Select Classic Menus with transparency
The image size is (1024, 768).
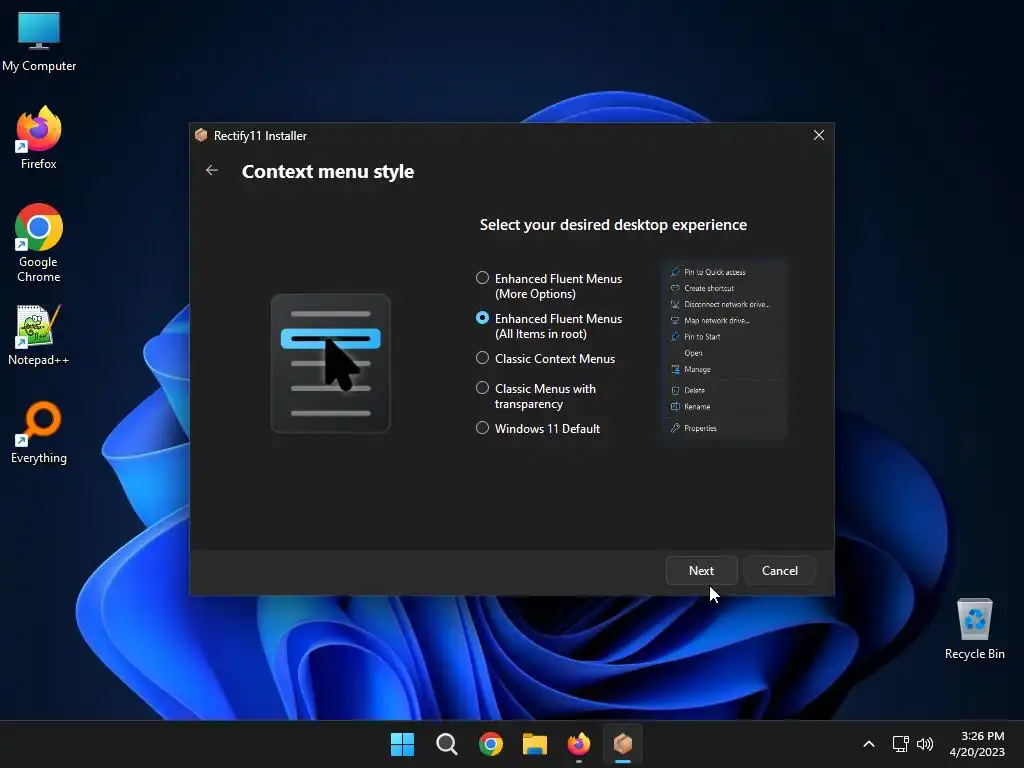(536, 396)
